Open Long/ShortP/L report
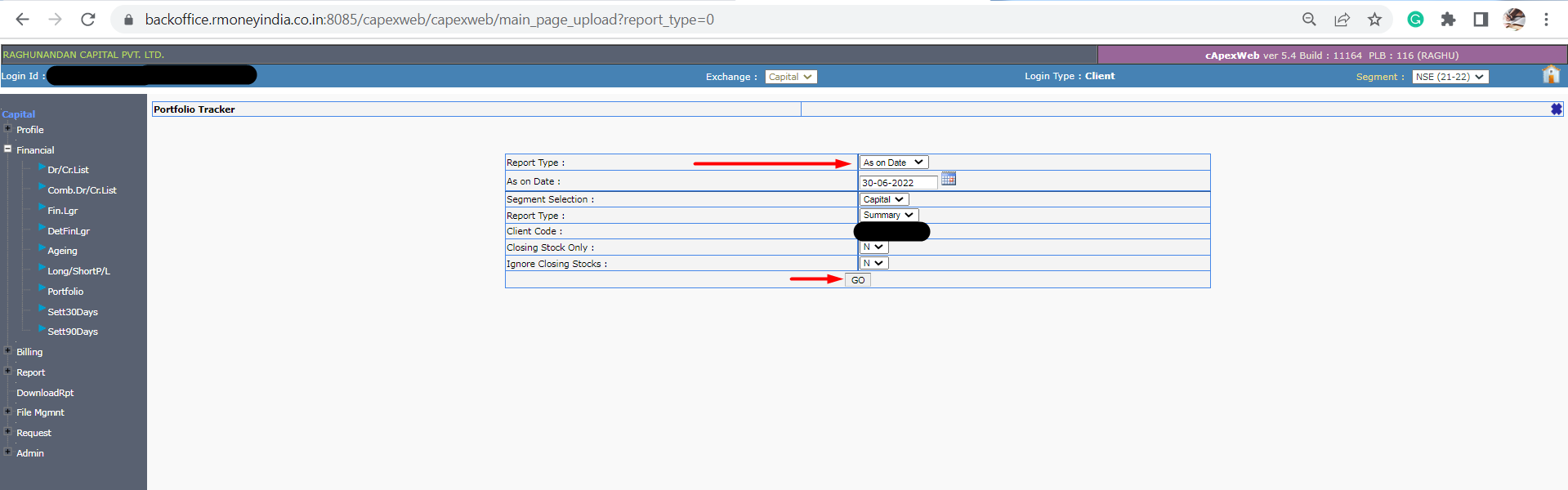Screen dimensions: 1568x490 point(78,271)
